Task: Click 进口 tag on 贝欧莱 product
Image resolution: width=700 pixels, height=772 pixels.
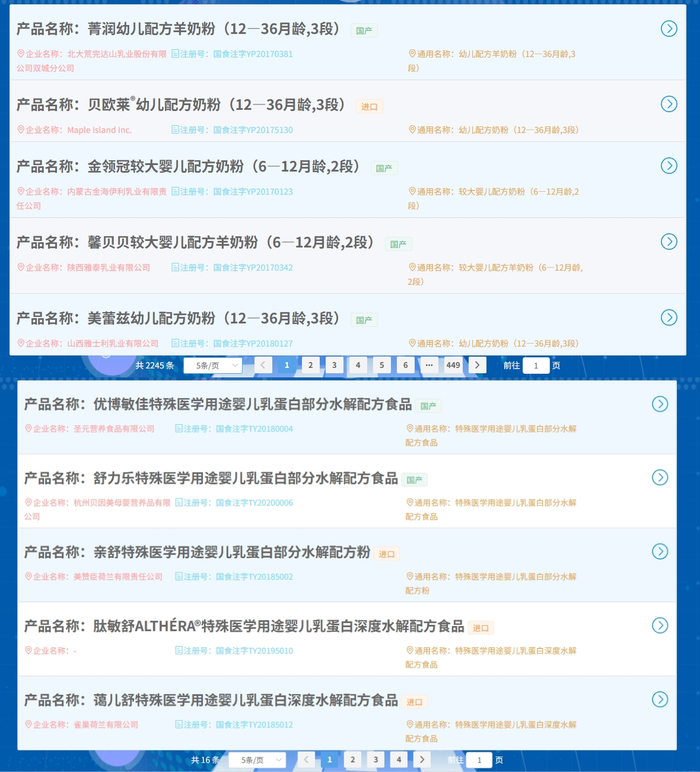Action: (369, 106)
